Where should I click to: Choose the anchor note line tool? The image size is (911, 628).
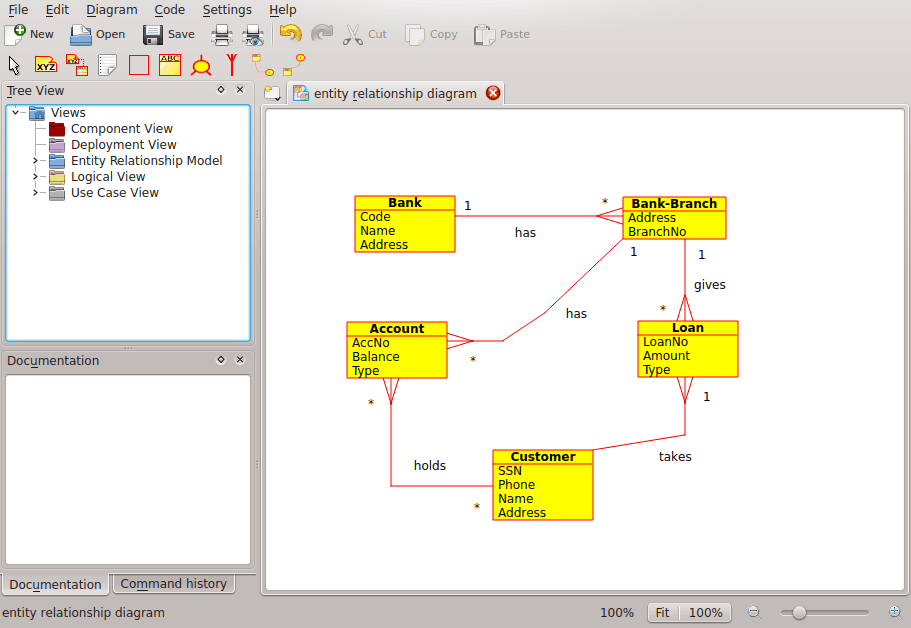tap(77, 65)
